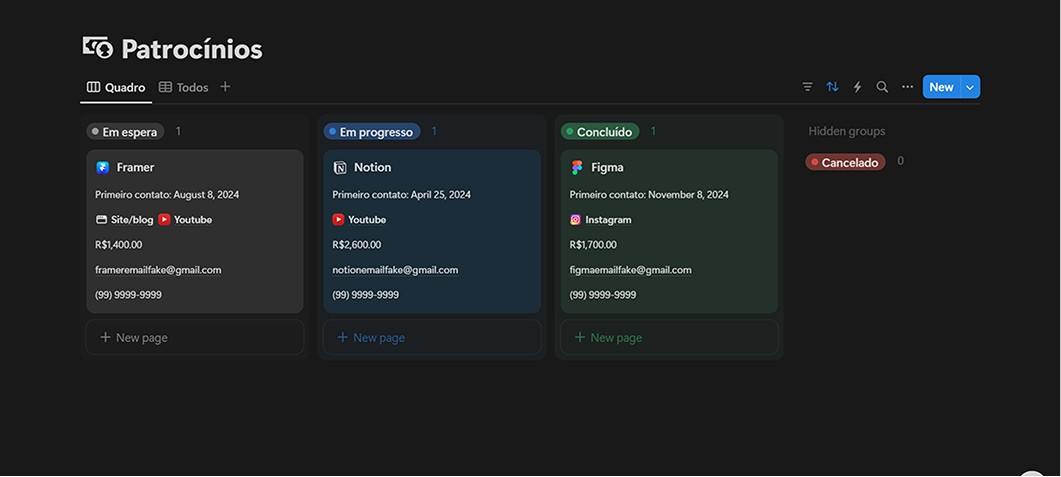
Task: Open the Figma card title
Action: [x=607, y=167]
